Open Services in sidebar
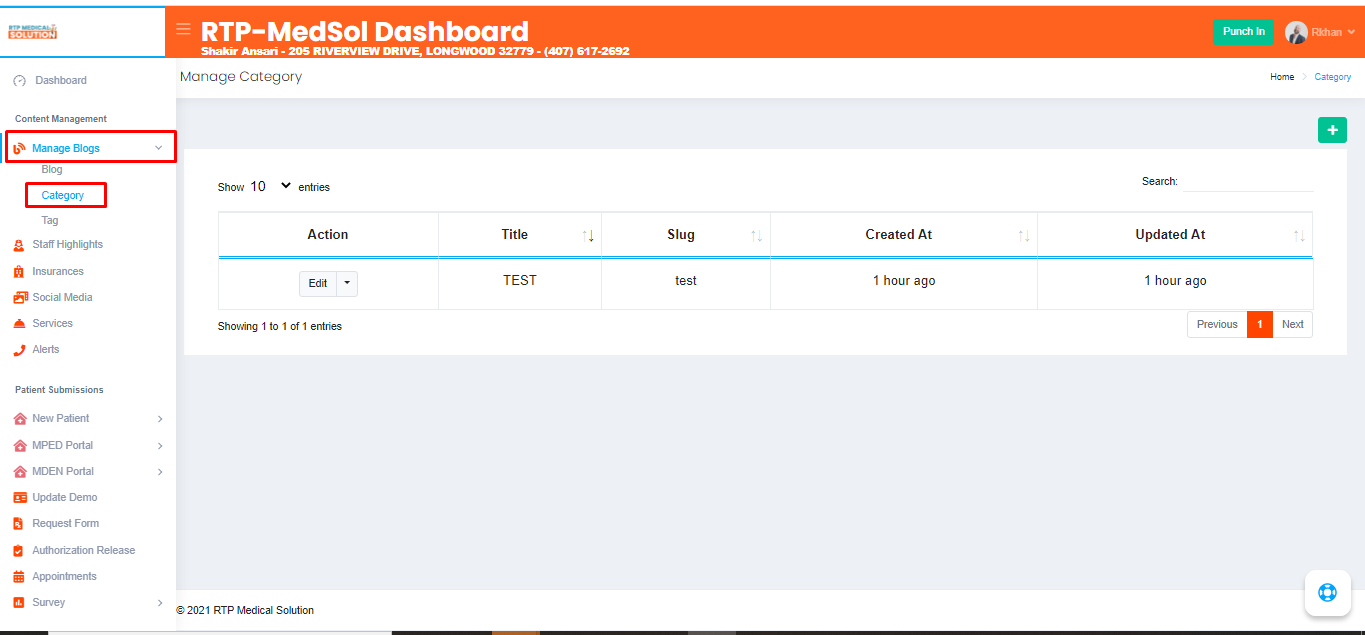The height and width of the screenshot is (635, 1365). click(52, 324)
